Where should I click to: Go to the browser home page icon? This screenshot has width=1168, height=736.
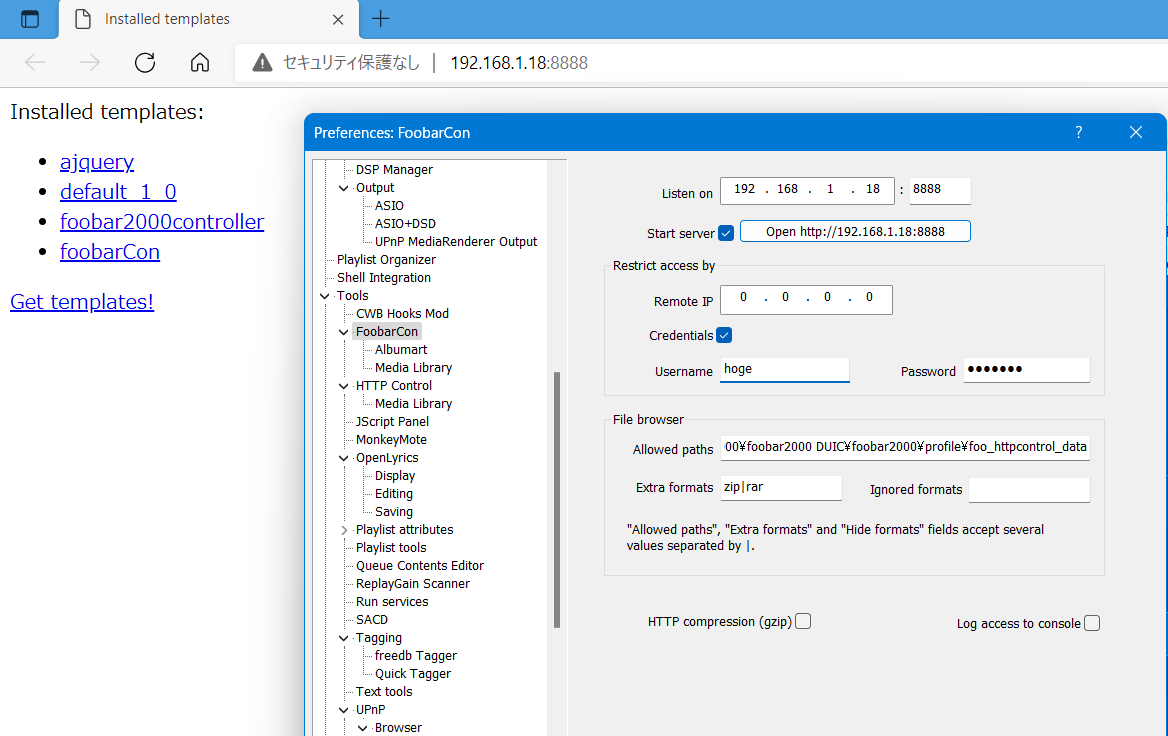[x=200, y=63]
